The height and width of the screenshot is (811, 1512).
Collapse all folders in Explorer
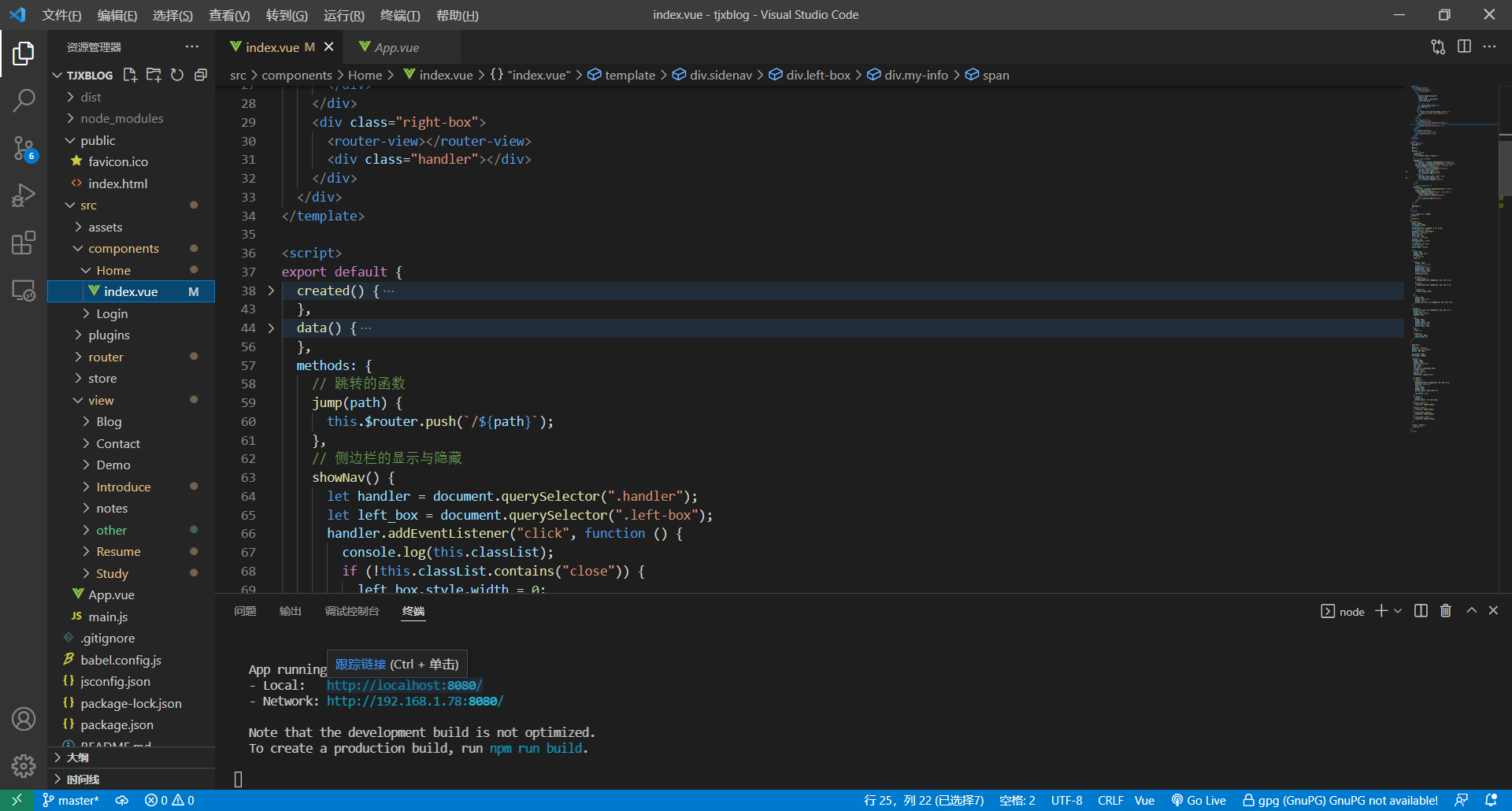click(201, 75)
